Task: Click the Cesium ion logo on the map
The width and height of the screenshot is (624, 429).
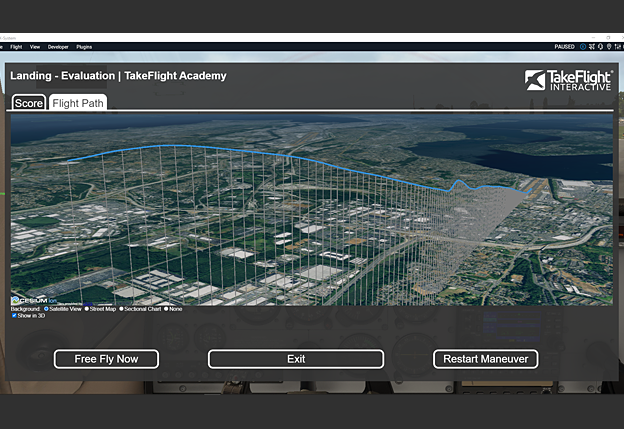Action: pos(34,300)
